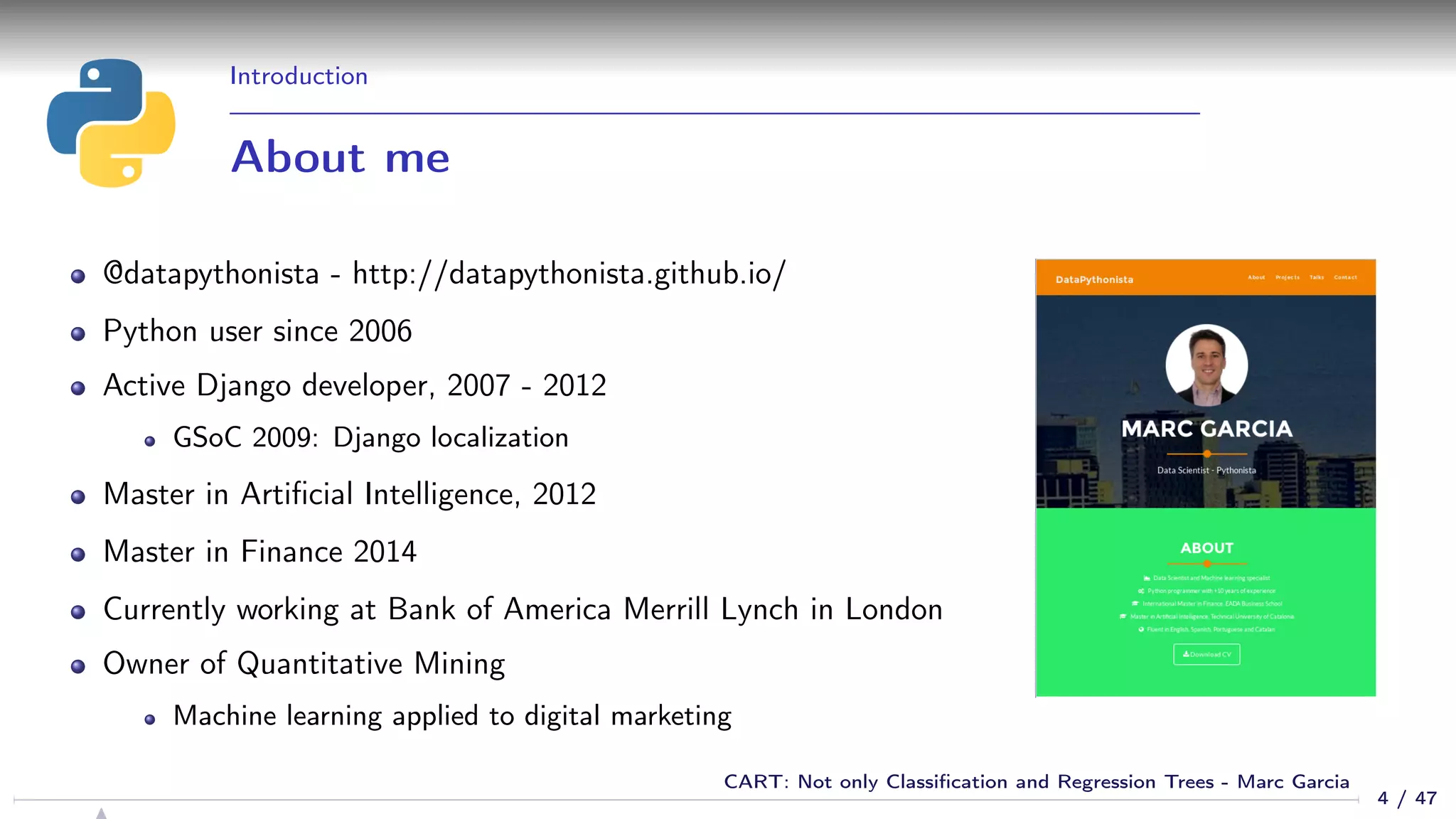Click the Download CV button

coord(1206,655)
